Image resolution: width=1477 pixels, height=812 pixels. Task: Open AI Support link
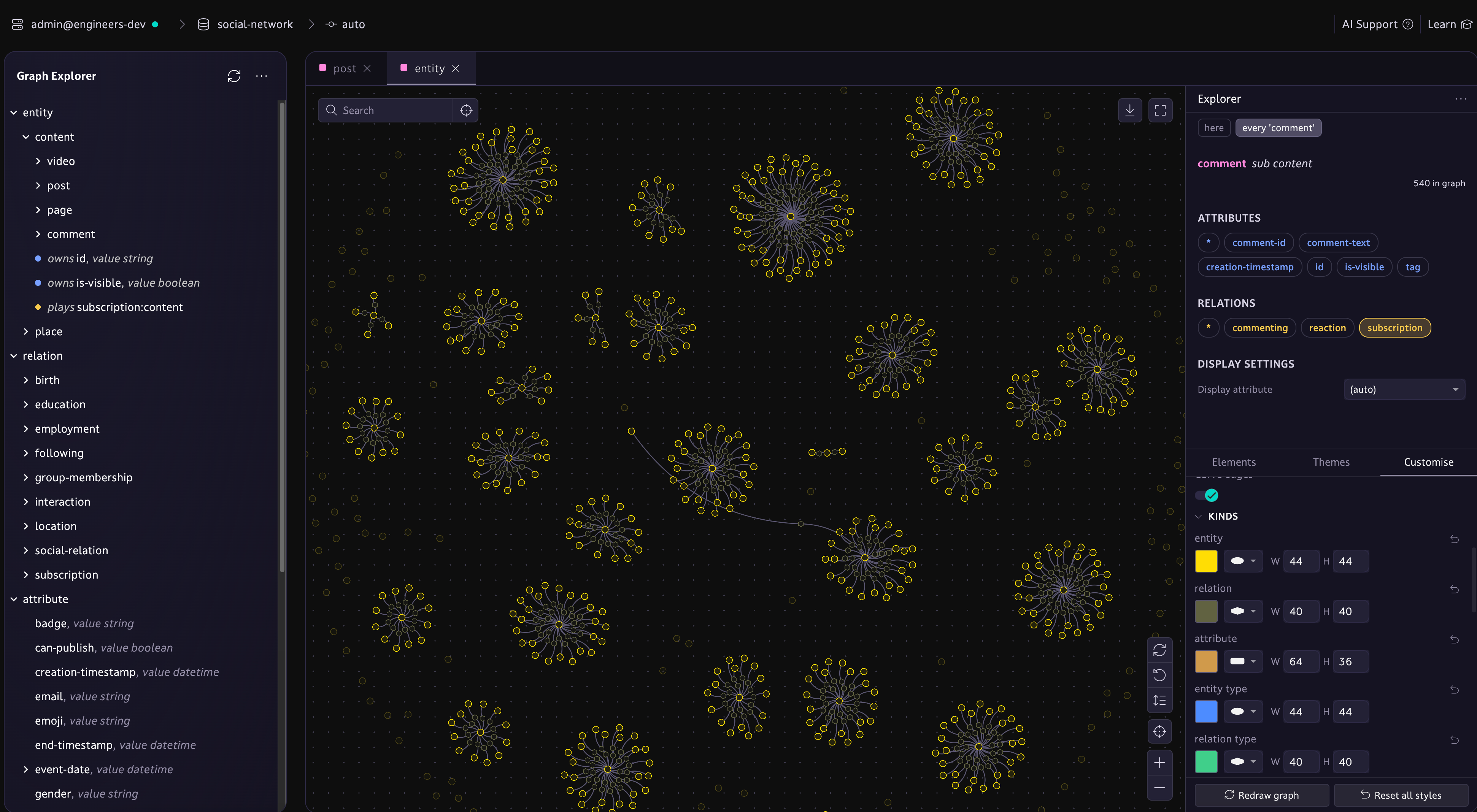click(1377, 24)
